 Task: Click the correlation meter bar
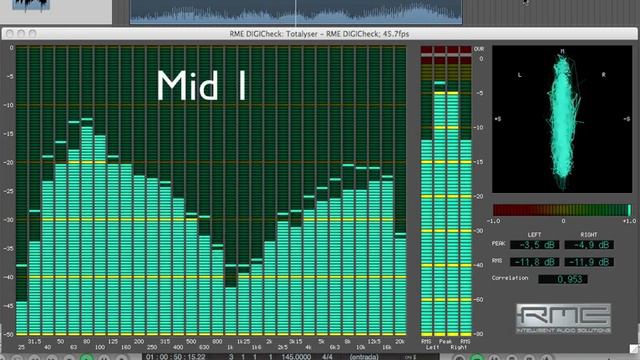562,210
